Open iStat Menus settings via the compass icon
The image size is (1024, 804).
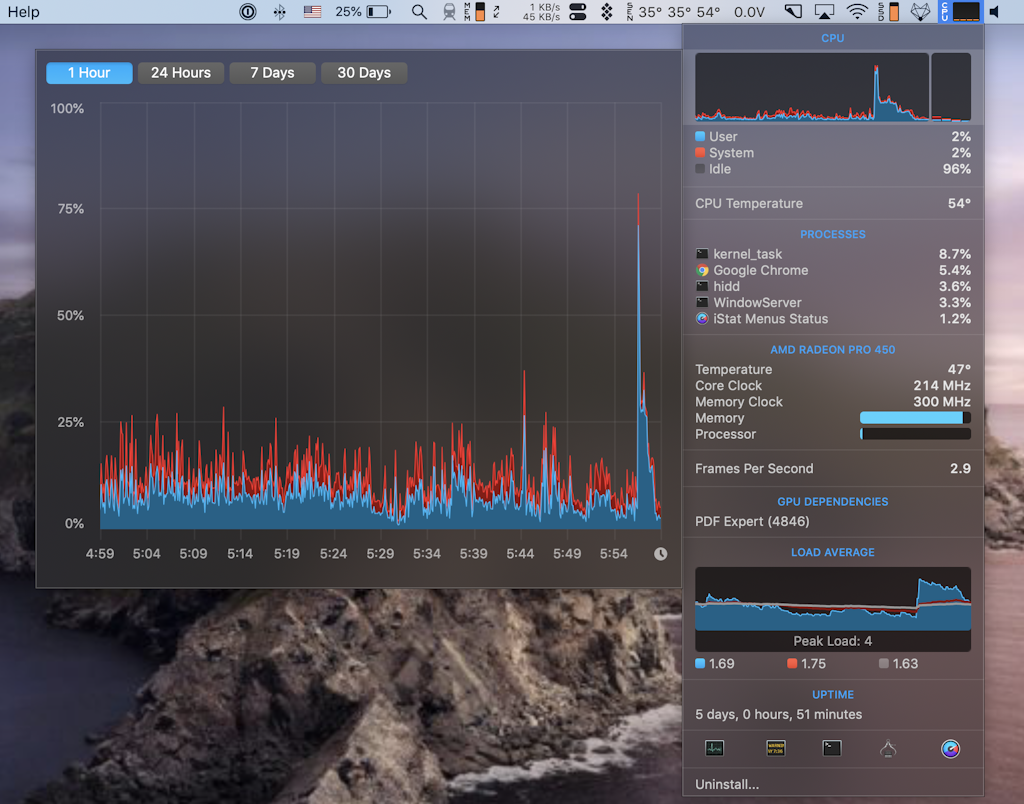pos(950,747)
